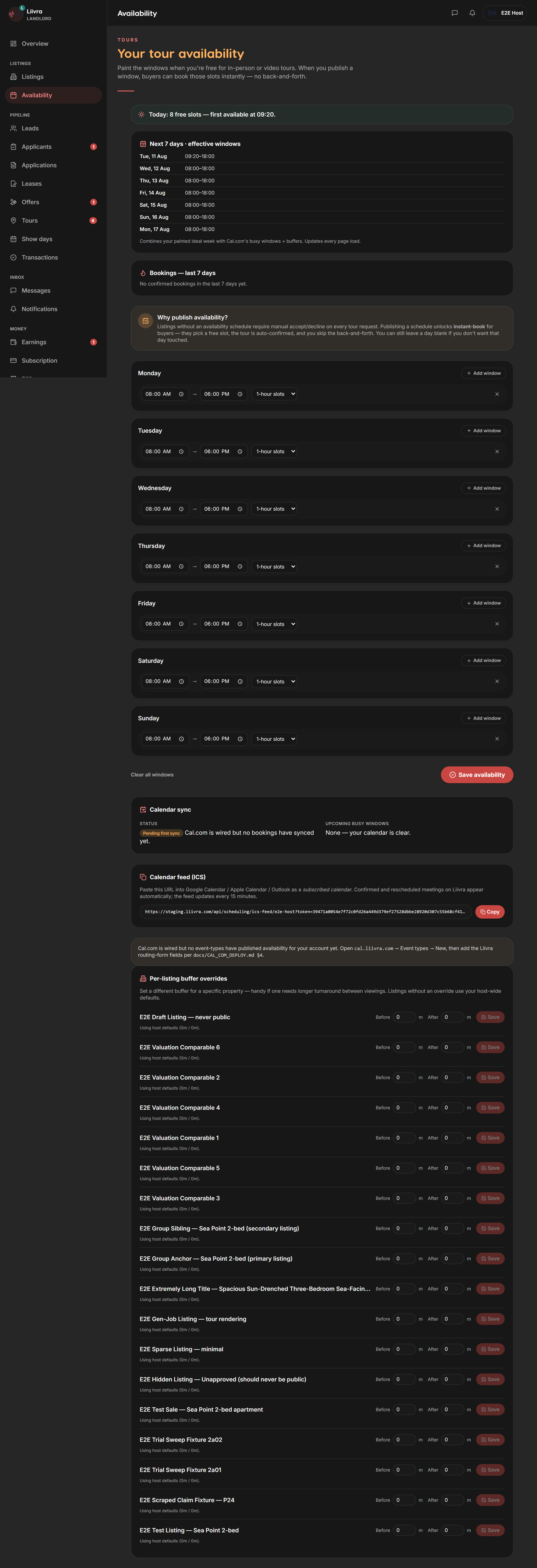Open Earnings in sidebar
This screenshot has width=537, height=1568.
pyautogui.click(x=53, y=342)
